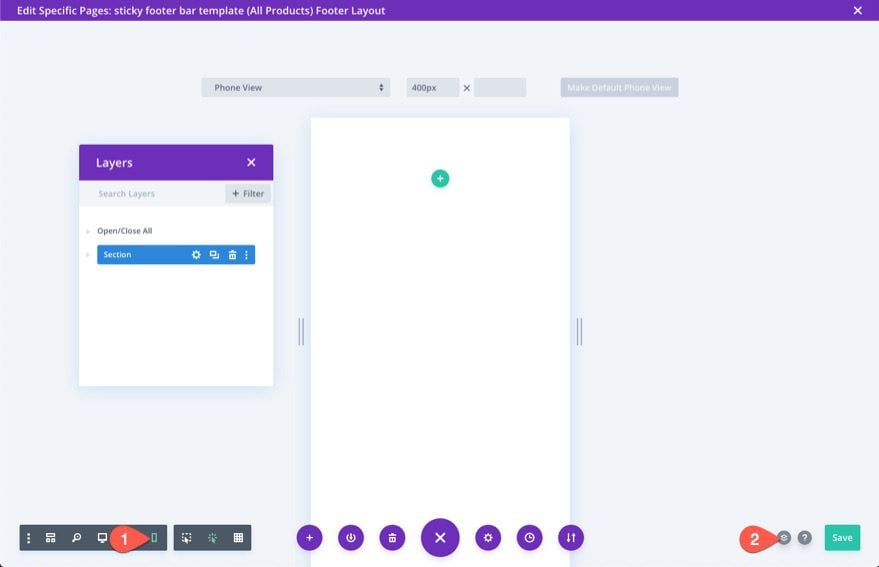Duplicate the Section layer
This screenshot has height=567, width=879.
click(x=214, y=255)
